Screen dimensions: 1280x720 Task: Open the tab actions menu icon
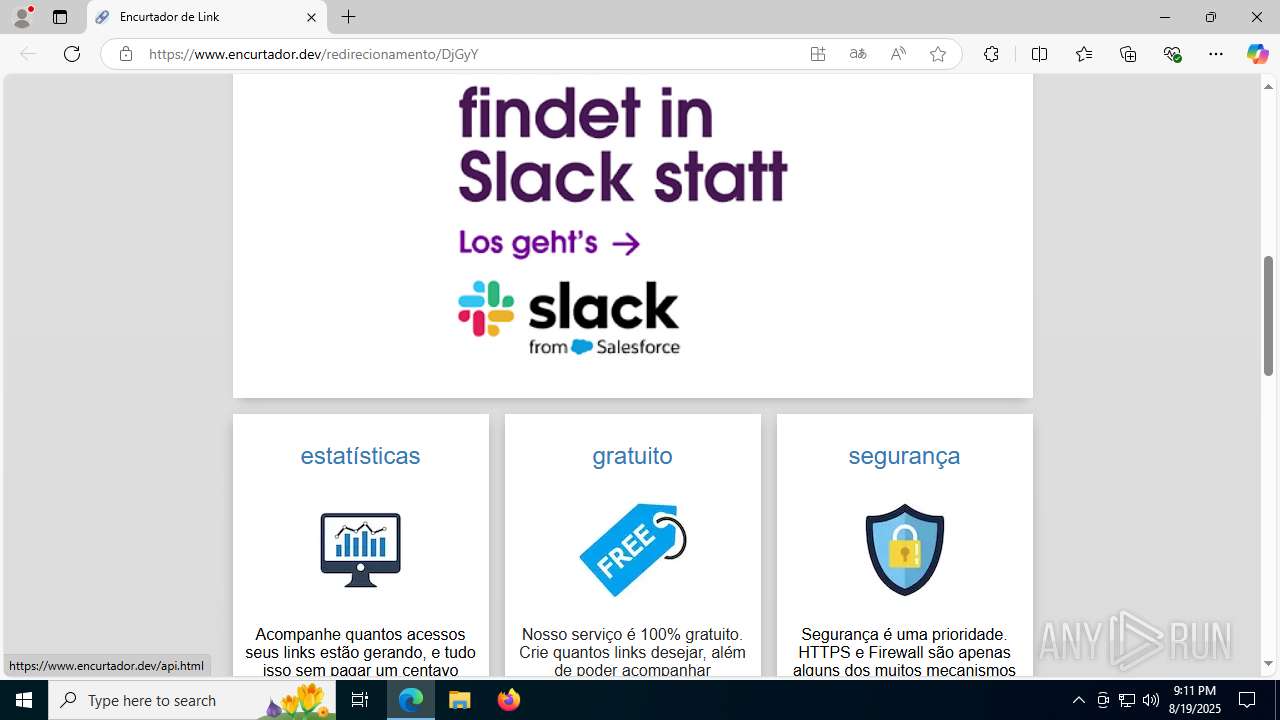coord(60,17)
